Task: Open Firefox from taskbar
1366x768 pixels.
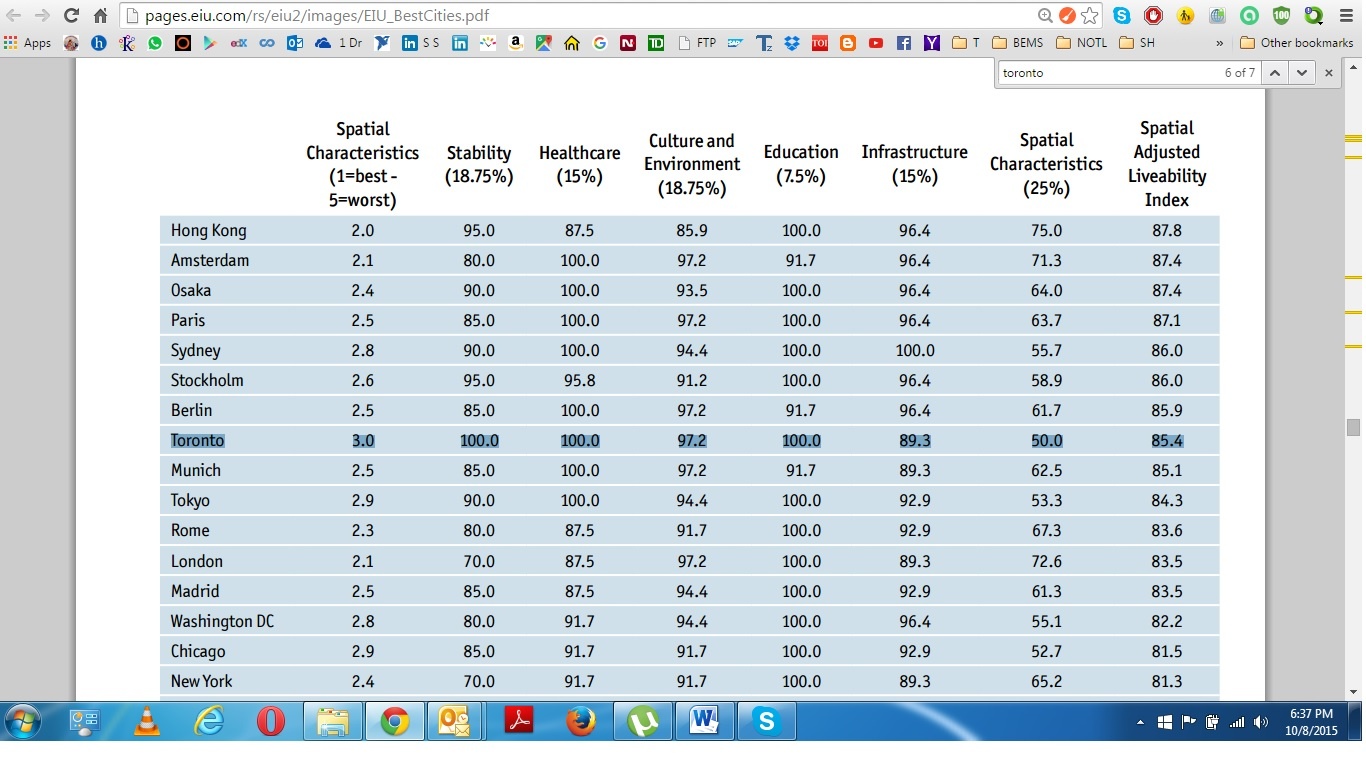Action: 580,721
